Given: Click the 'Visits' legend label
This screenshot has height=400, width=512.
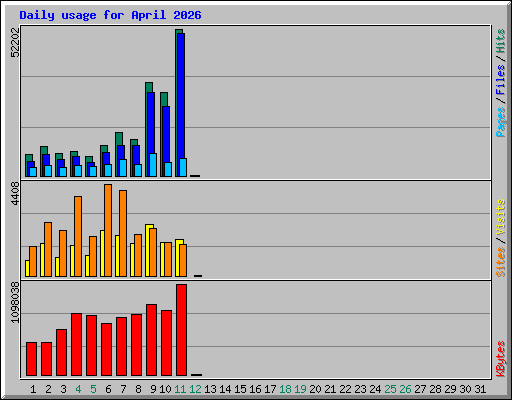Looking at the screenshot, I should click(x=500, y=217).
